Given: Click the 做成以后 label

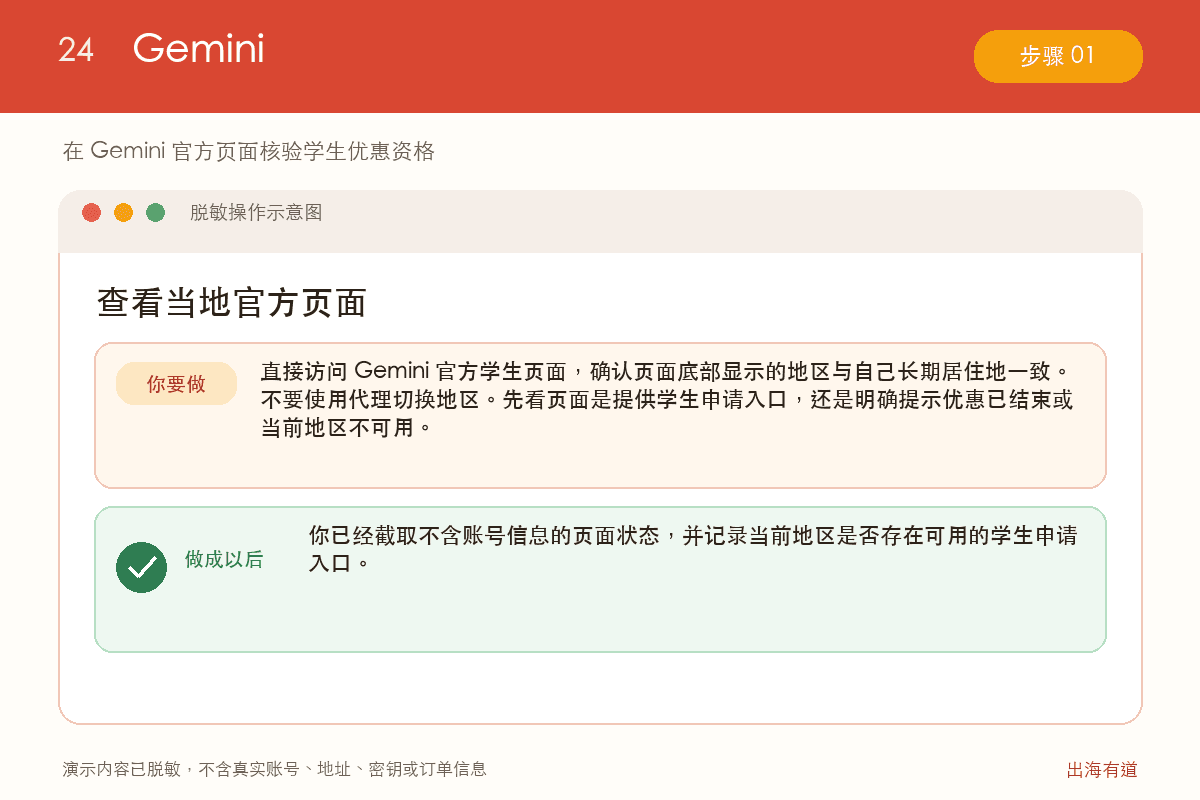Looking at the screenshot, I should [x=224, y=560].
